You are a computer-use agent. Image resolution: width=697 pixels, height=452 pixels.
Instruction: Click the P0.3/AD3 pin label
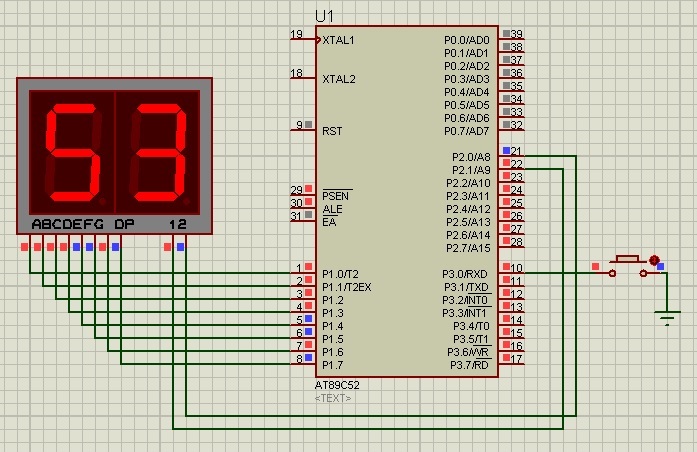467,79
